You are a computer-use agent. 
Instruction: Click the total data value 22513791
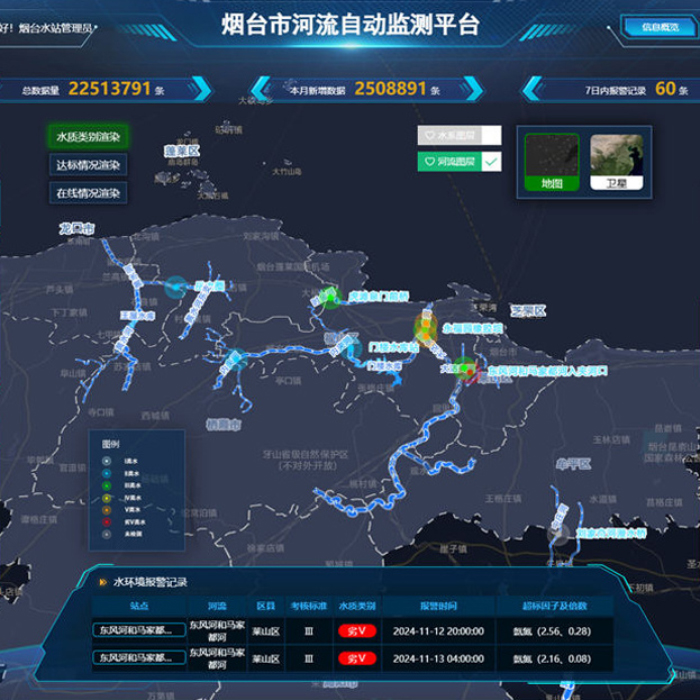pyautogui.click(x=109, y=88)
